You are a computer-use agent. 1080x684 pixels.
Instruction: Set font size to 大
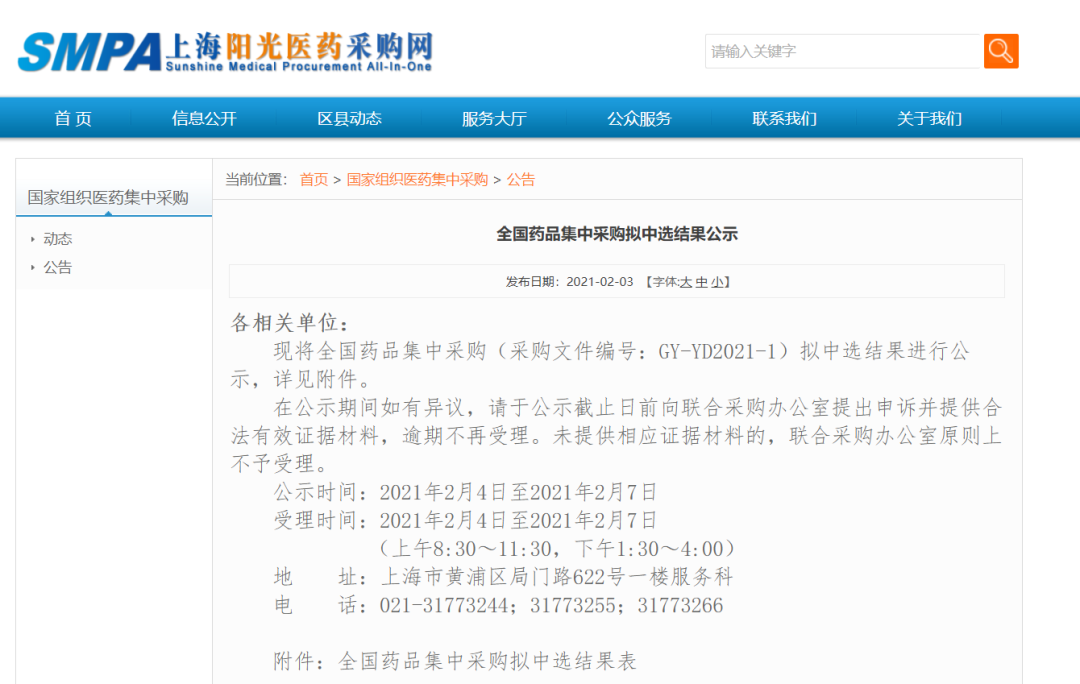686,283
